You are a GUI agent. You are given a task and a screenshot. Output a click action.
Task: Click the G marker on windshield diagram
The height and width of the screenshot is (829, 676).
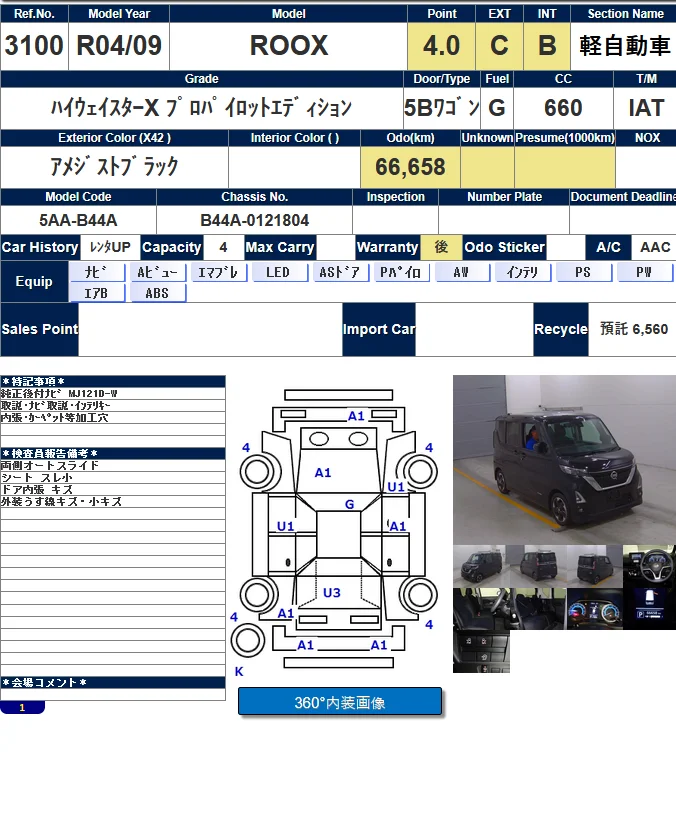pos(349,505)
